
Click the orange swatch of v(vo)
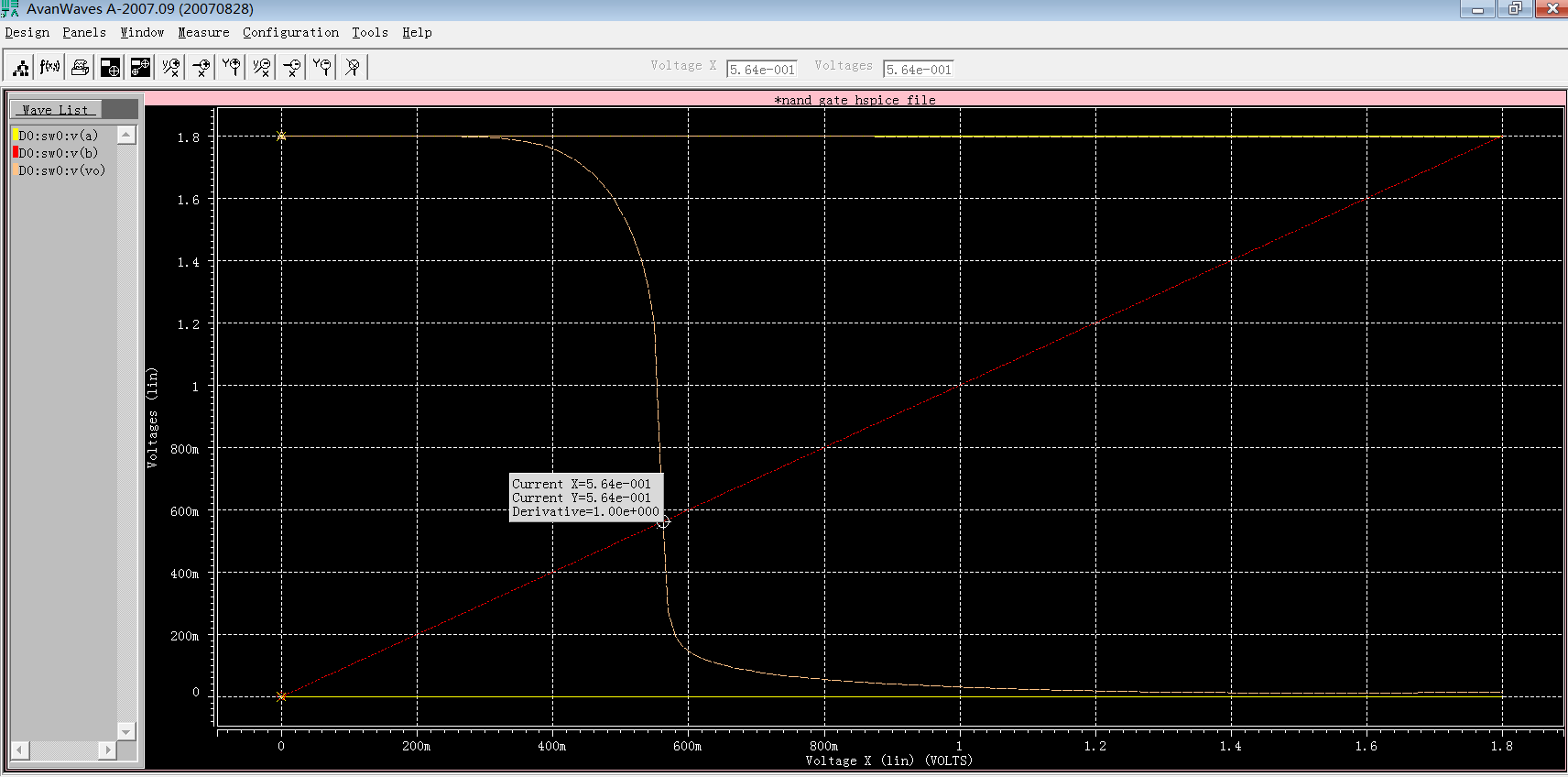[15, 170]
